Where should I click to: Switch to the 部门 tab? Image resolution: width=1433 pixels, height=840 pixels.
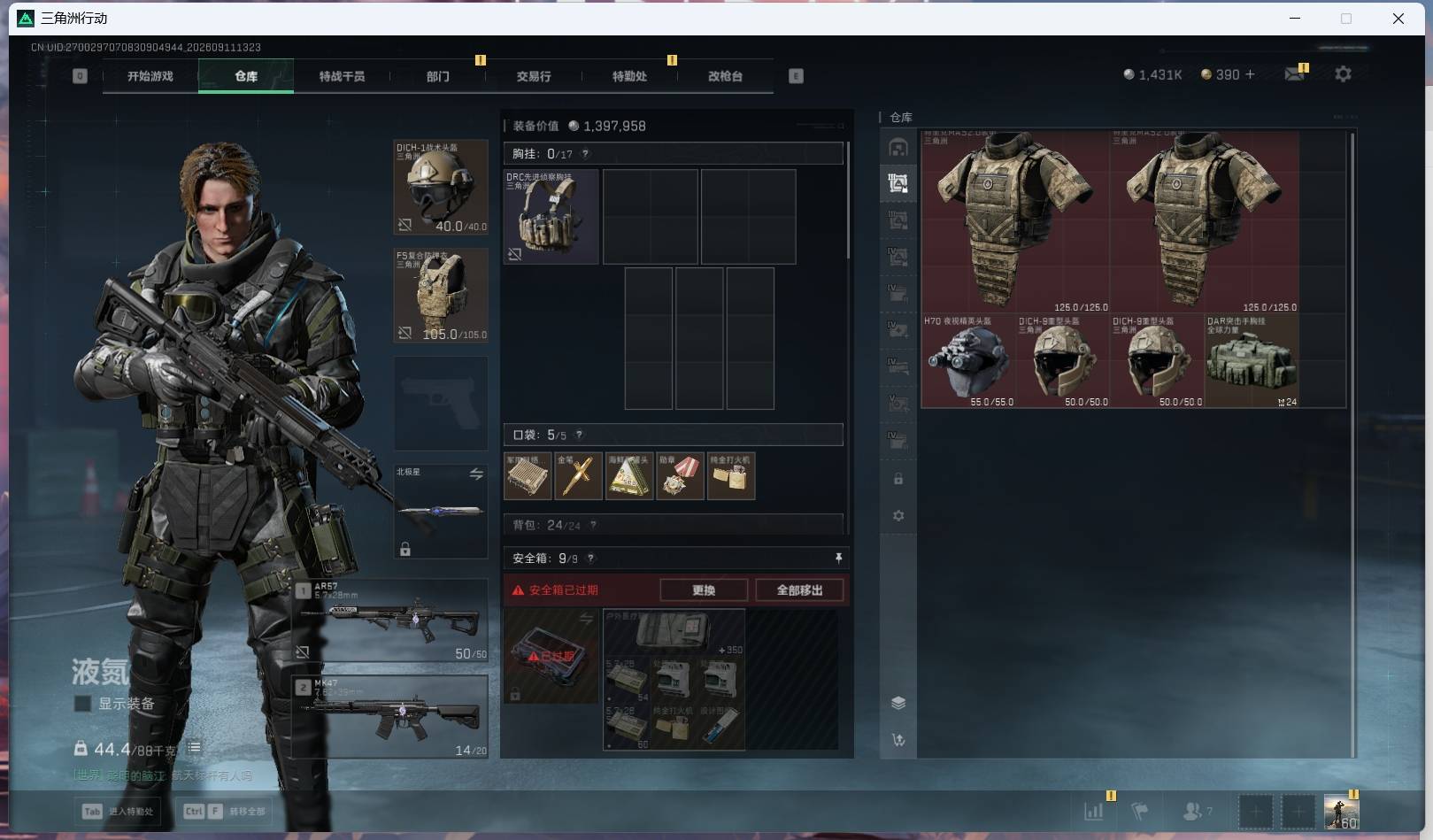click(x=437, y=76)
